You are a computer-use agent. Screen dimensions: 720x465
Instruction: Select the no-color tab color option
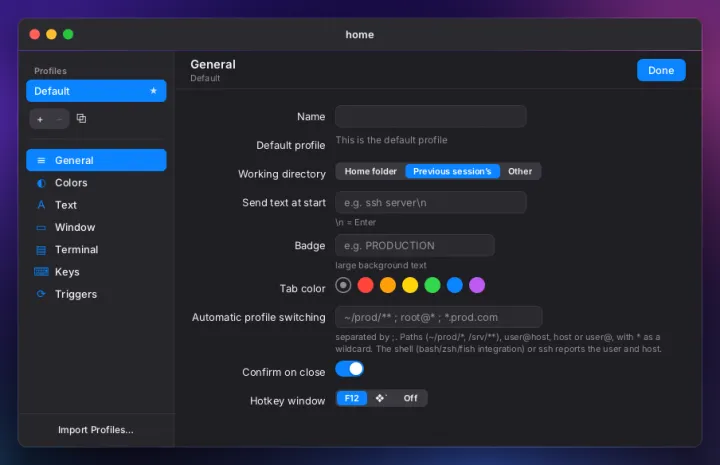coord(343,285)
